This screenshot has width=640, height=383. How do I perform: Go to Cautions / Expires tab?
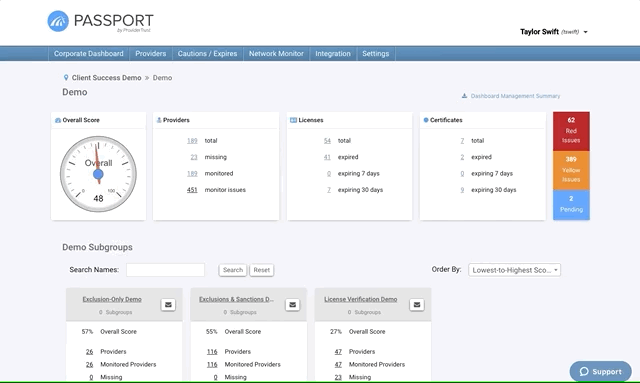click(x=207, y=53)
